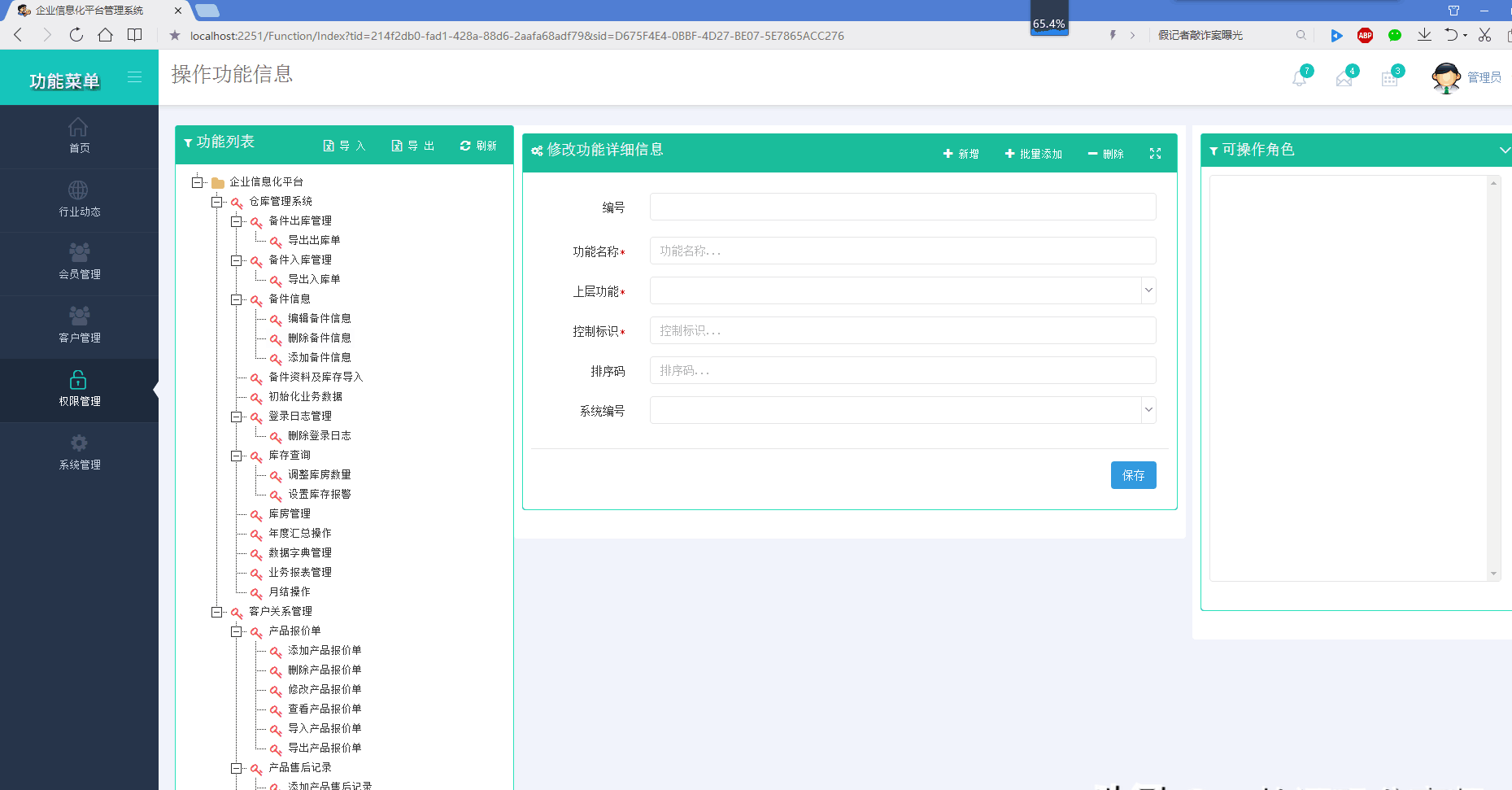Open the calendar icon in header
This screenshot has width=1512, height=790.
pyautogui.click(x=1390, y=78)
